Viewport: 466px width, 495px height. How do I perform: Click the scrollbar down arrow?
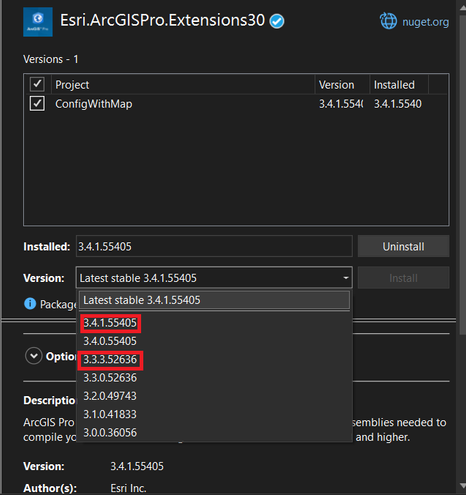tap(462, 485)
